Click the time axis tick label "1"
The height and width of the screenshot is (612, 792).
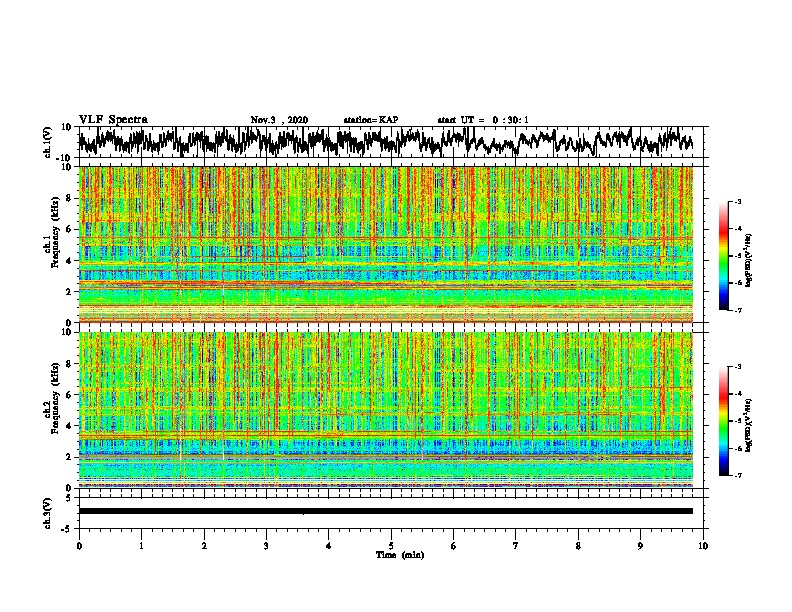(x=141, y=546)
